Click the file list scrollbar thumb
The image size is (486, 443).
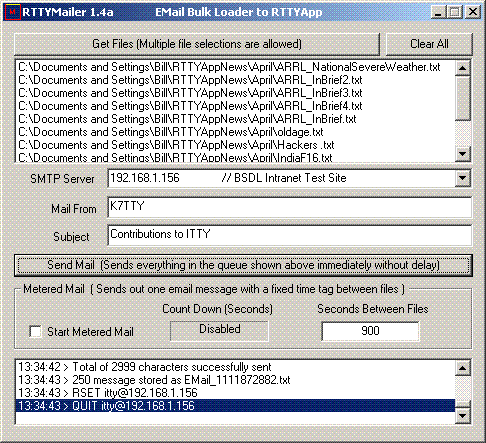(463, 98)
